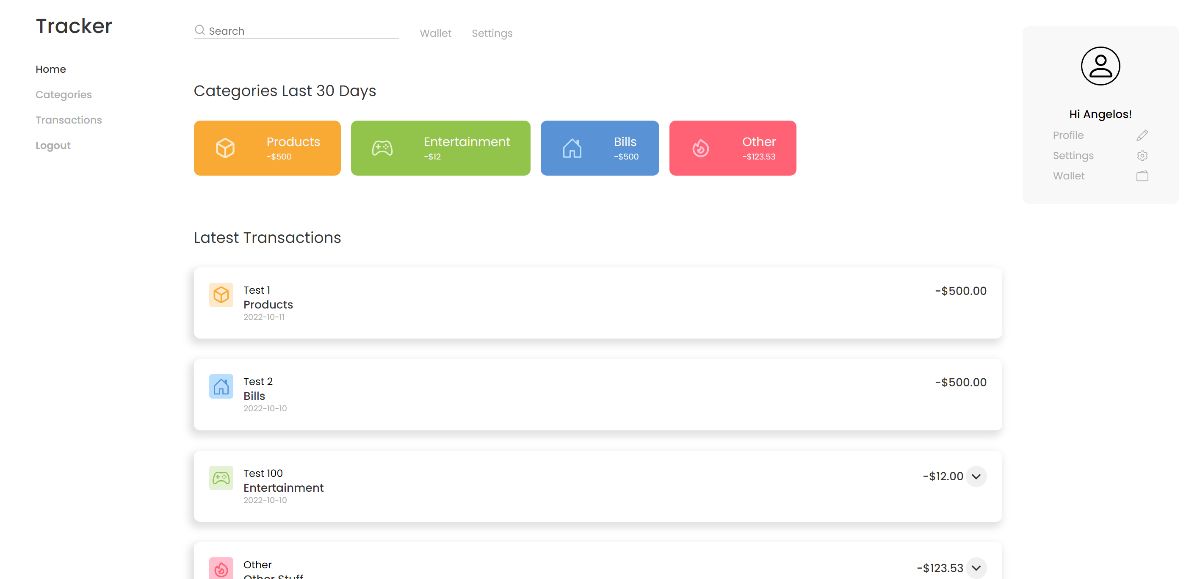The width and height of the screenshot is (1200, 579).
Task: Expand the -$123.53 Other transaction chevron
Action: pyautogui.click(x=976, y=567)
